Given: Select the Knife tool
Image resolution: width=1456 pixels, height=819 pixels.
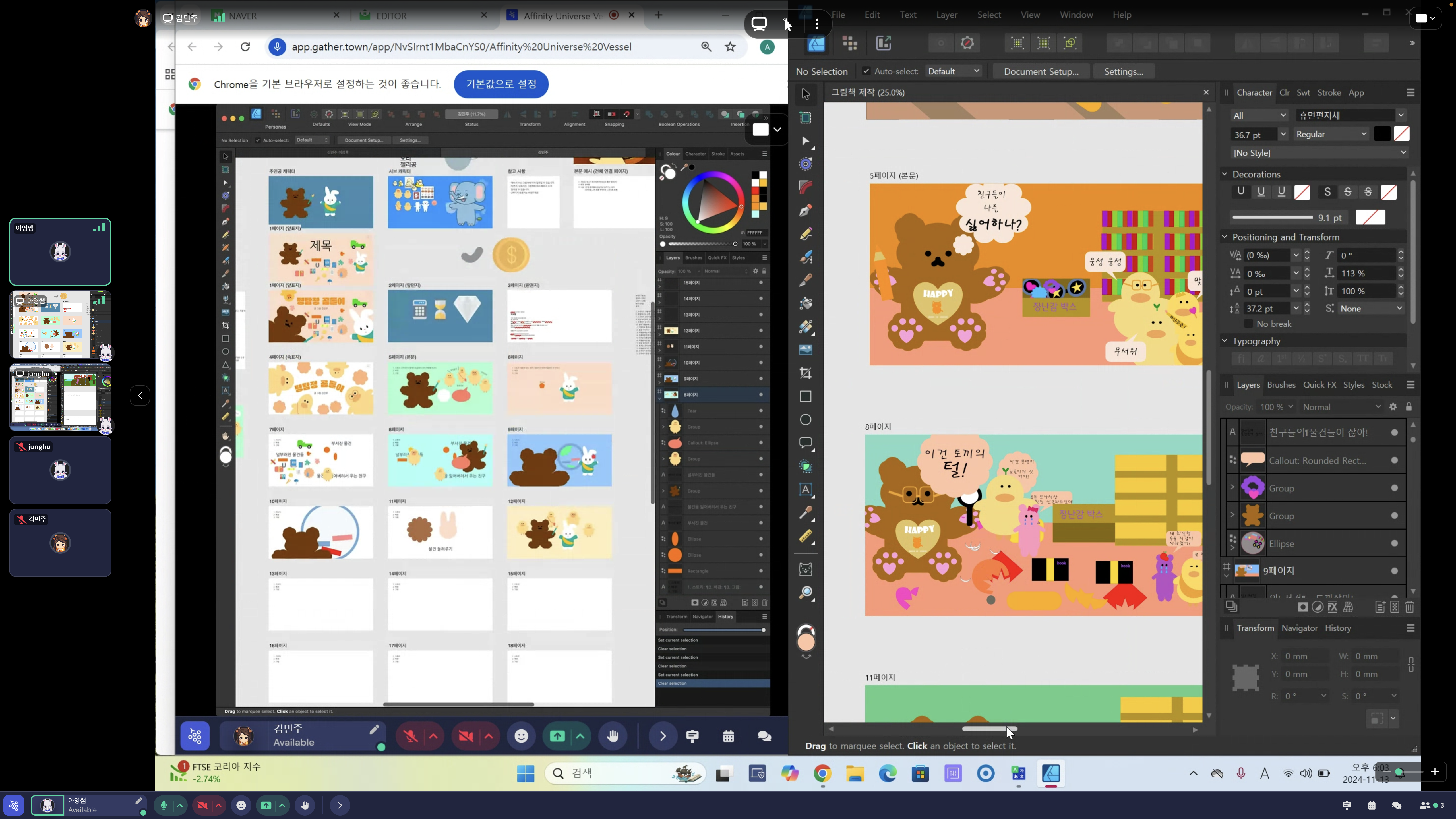Looking at the screenshot, I should point(806,280).
